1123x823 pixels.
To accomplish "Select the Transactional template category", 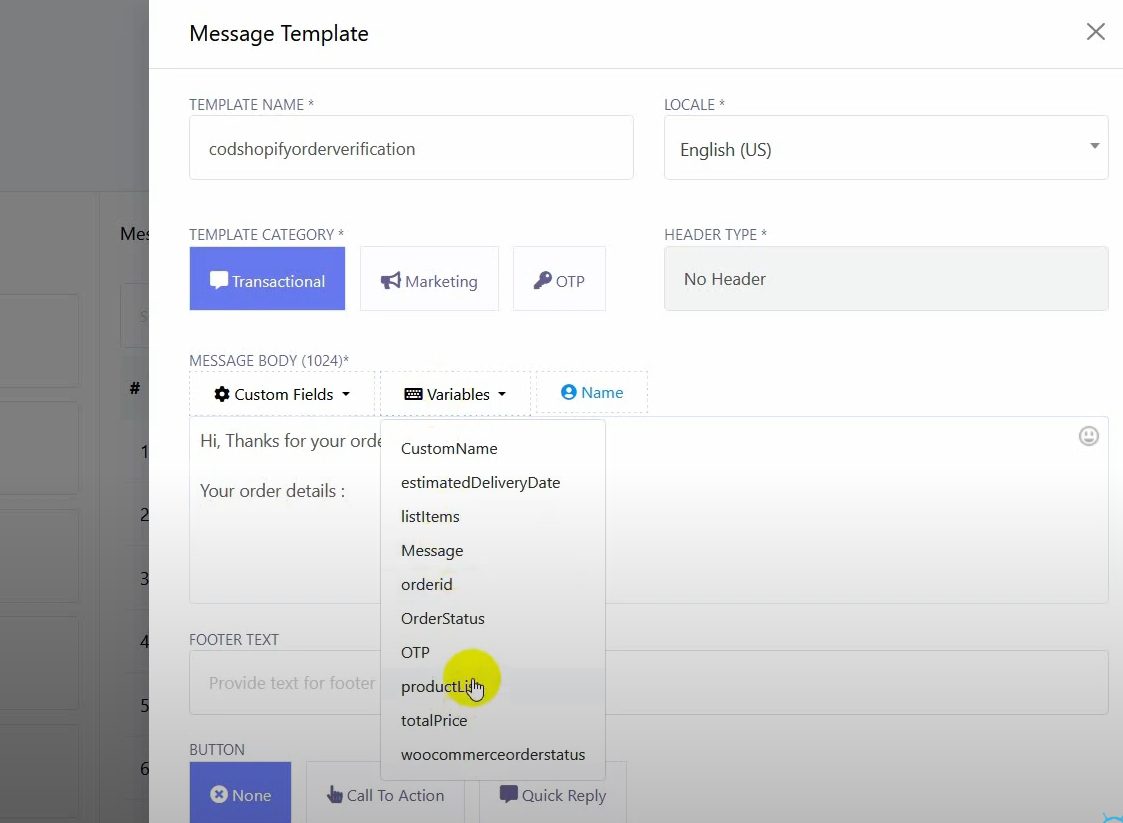I will tap(267, 280).
